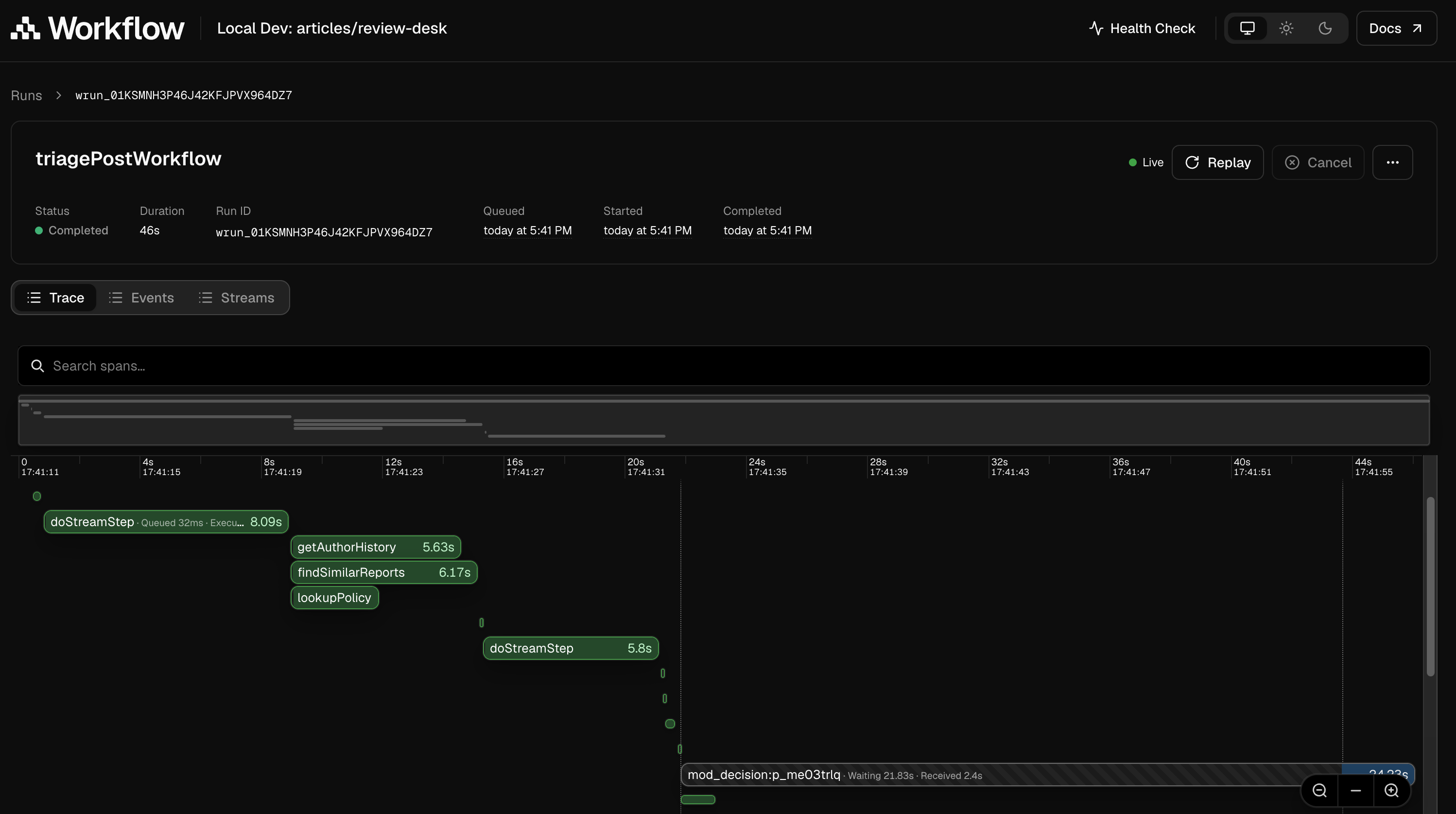Click the magnifier icon in the search bar
Screen dimensions: 1456x814
coord(37,366)
